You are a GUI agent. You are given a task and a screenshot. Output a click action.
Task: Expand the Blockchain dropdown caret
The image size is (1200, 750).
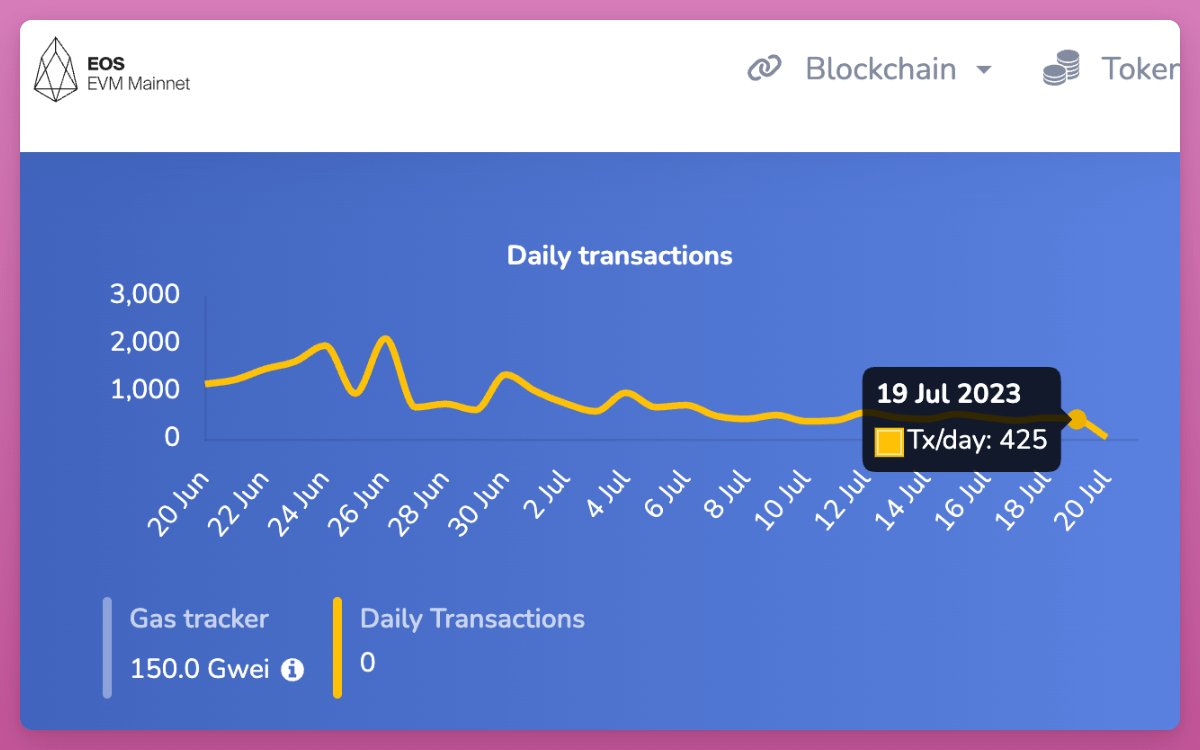pos(984,70)
